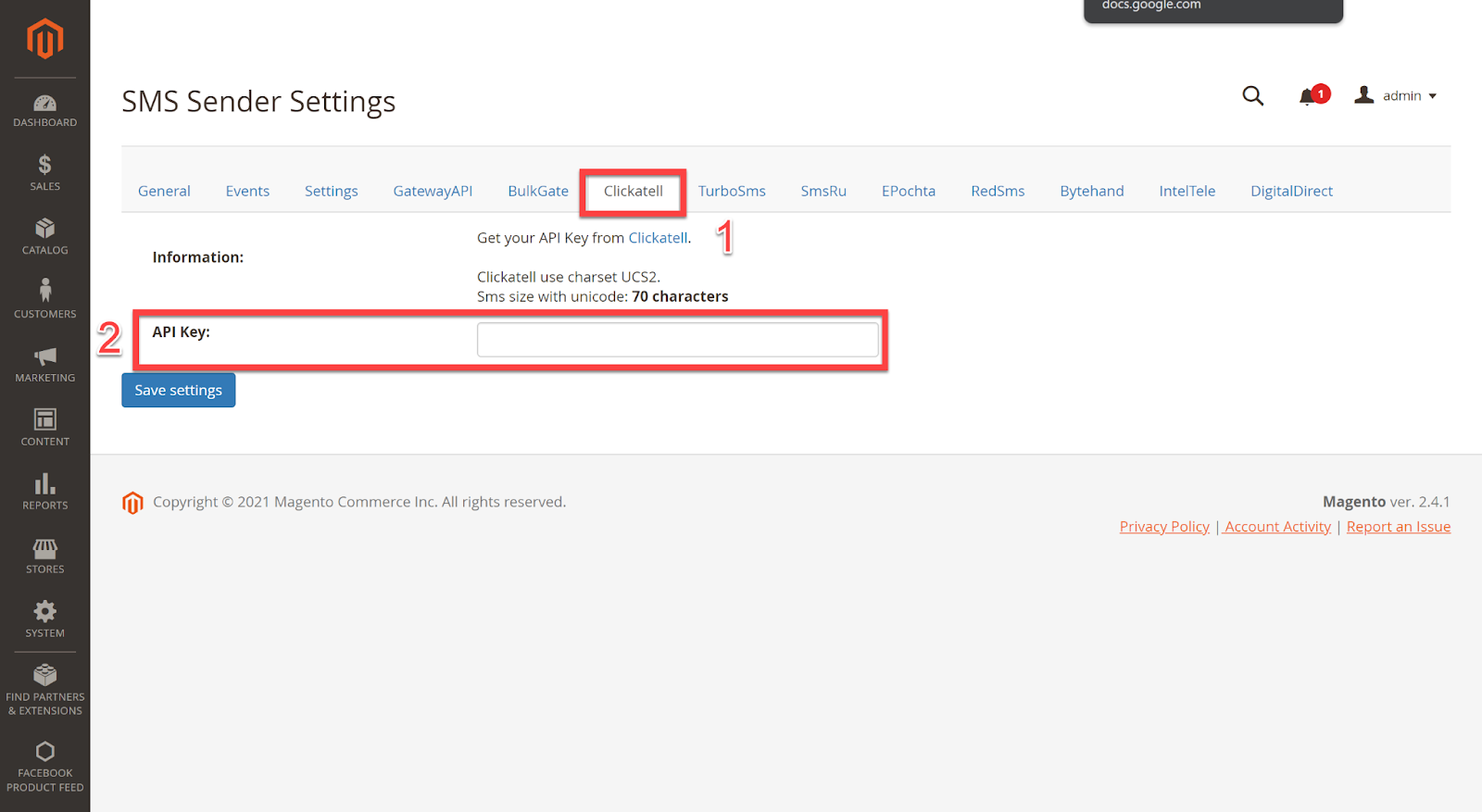The width and height of the screenshot is (1482, 812).
Task: Click the SMS Sender Settings heading
Action: (258, 101)
